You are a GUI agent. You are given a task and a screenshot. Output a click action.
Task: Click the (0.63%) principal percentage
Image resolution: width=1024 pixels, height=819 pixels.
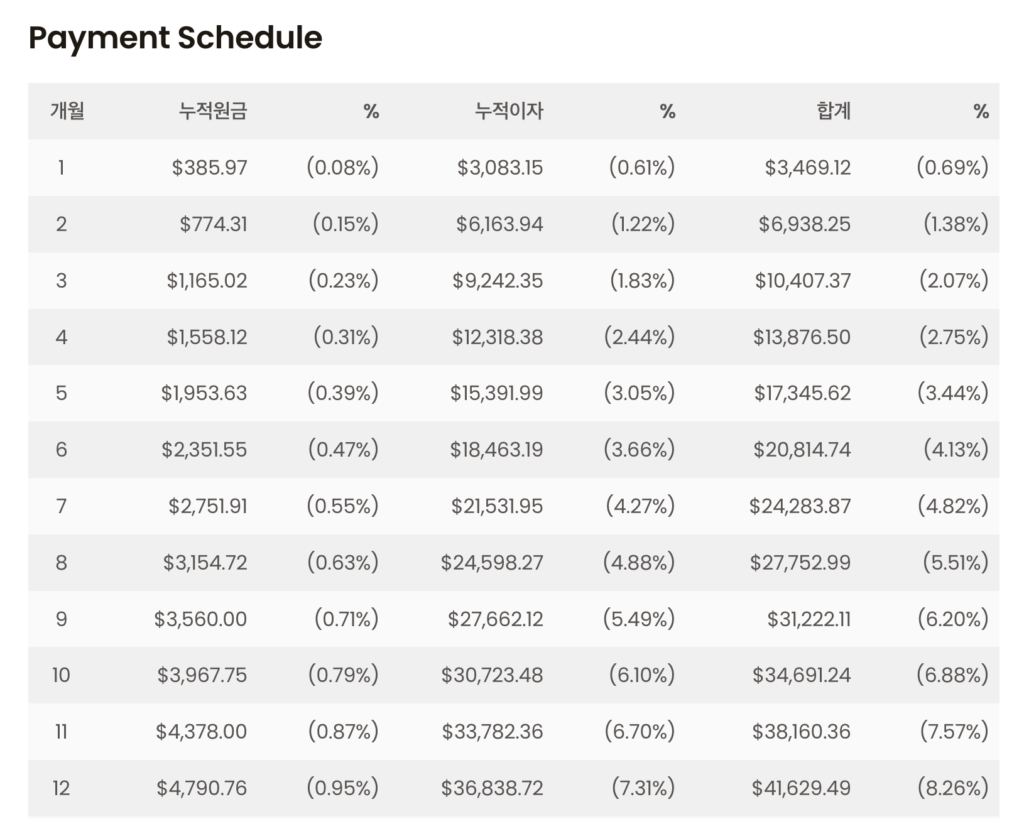(x=343, y=562)
